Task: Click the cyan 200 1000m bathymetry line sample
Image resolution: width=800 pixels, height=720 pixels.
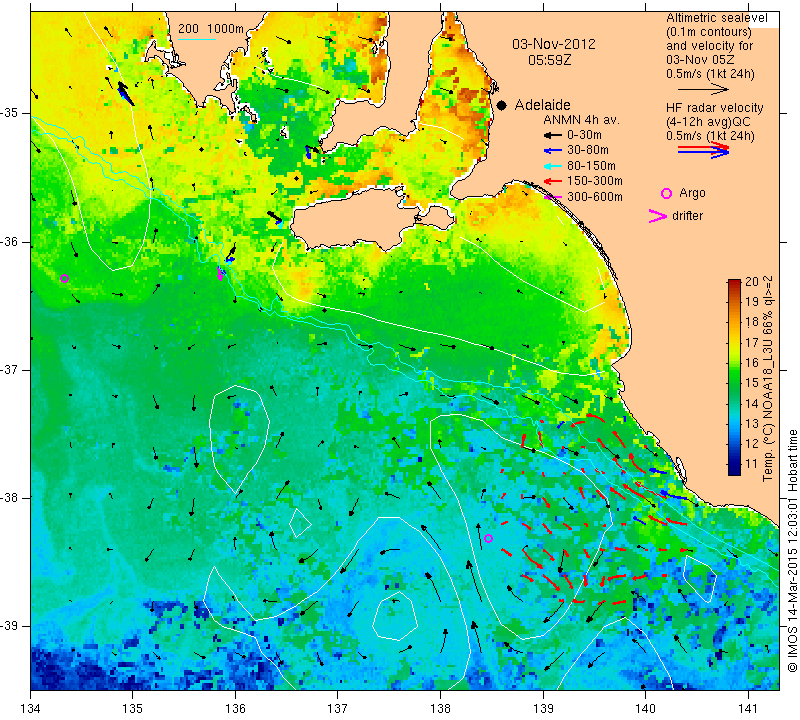Action: point(197,39)
